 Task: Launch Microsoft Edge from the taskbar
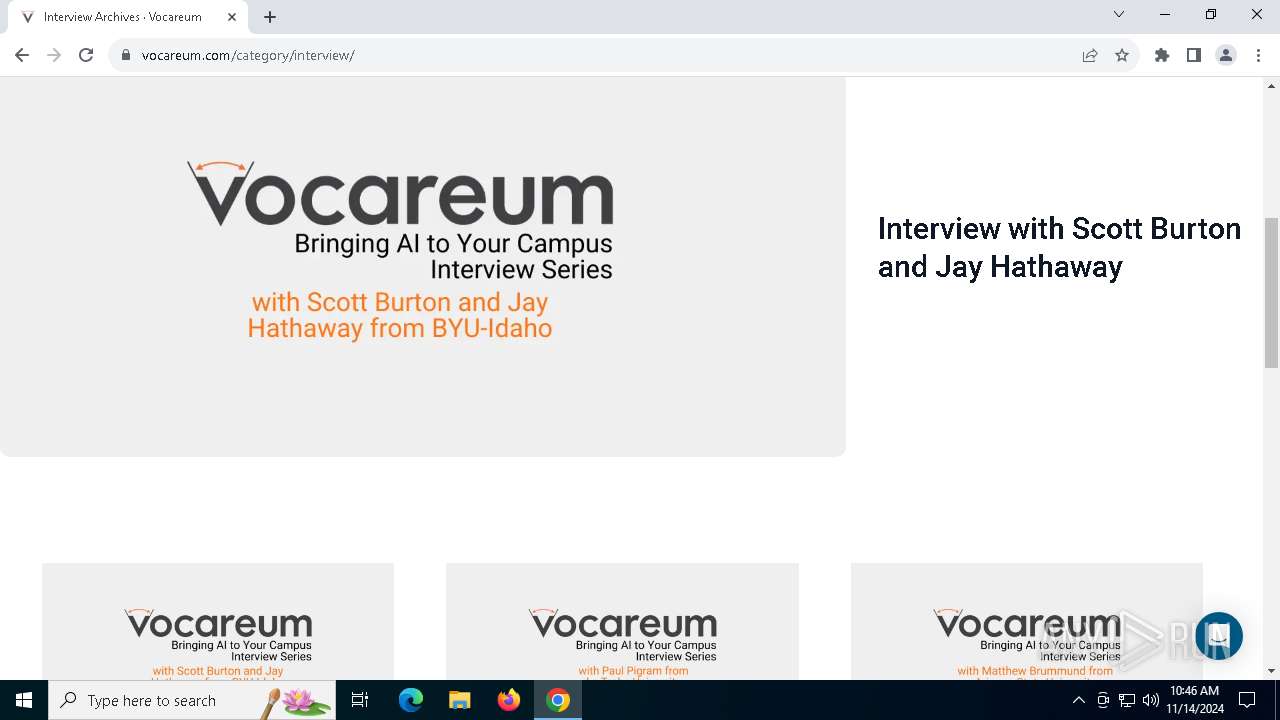(411, 700)
